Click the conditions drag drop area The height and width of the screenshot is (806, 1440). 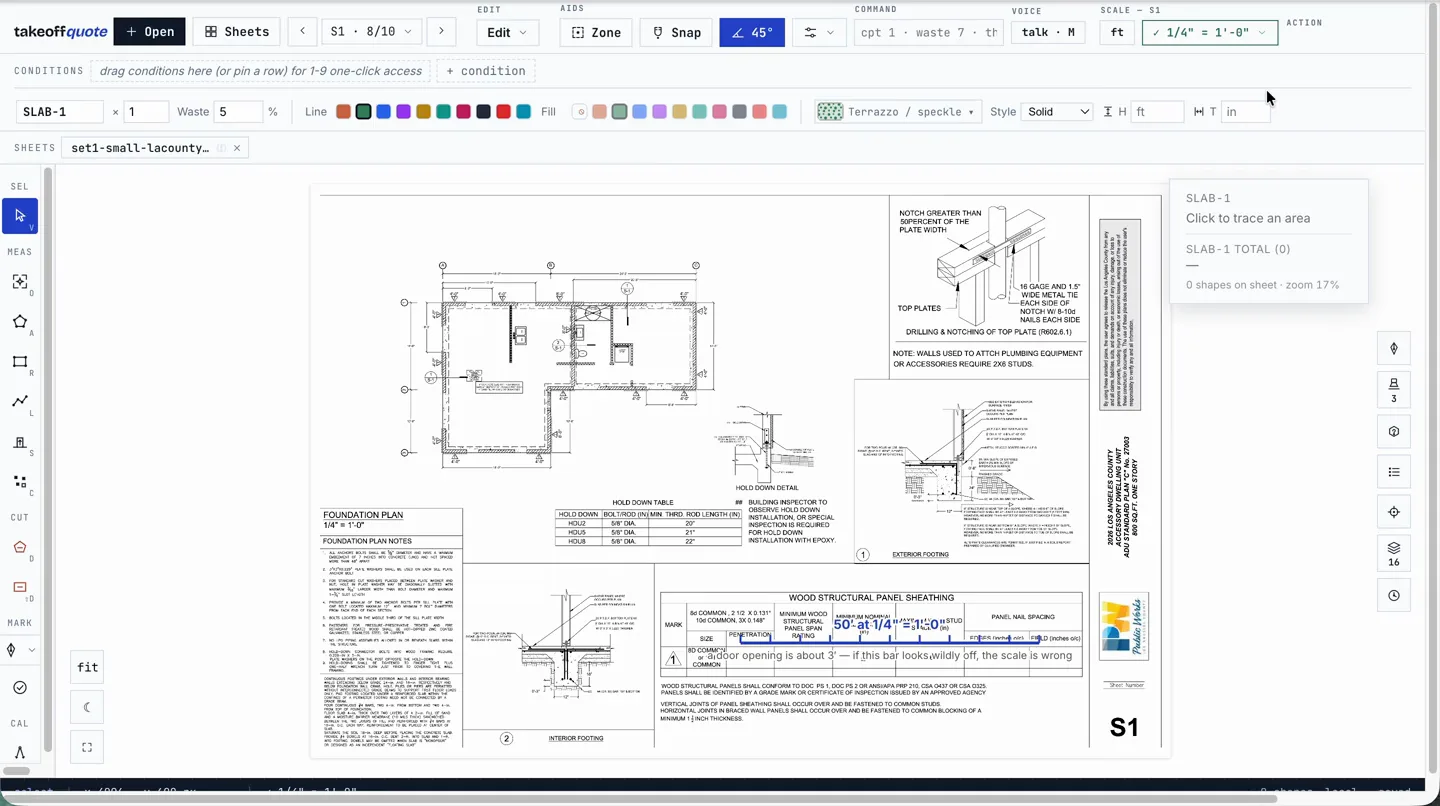[x=260, y=71]
